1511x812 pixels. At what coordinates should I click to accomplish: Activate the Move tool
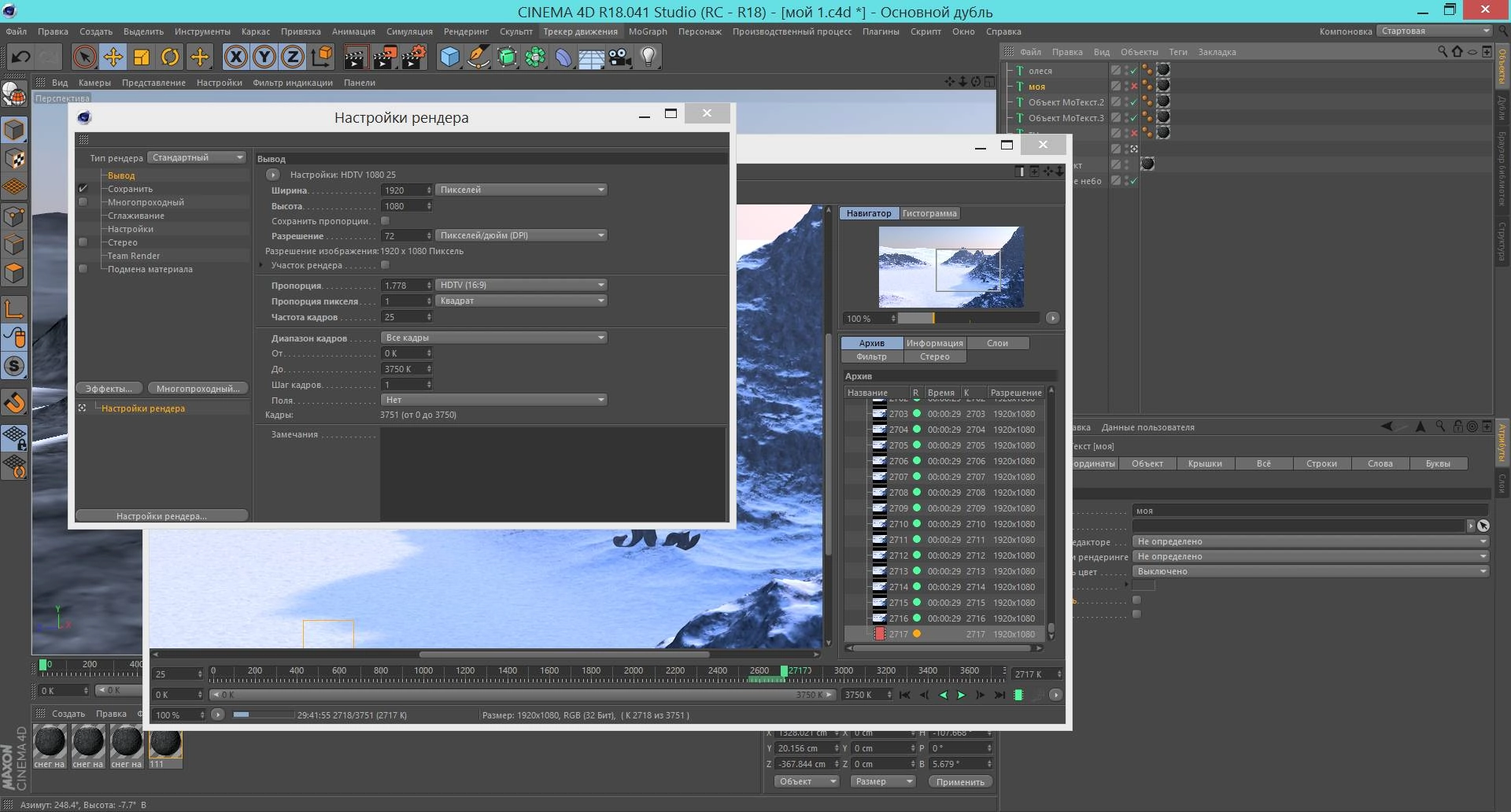[113, 57]
